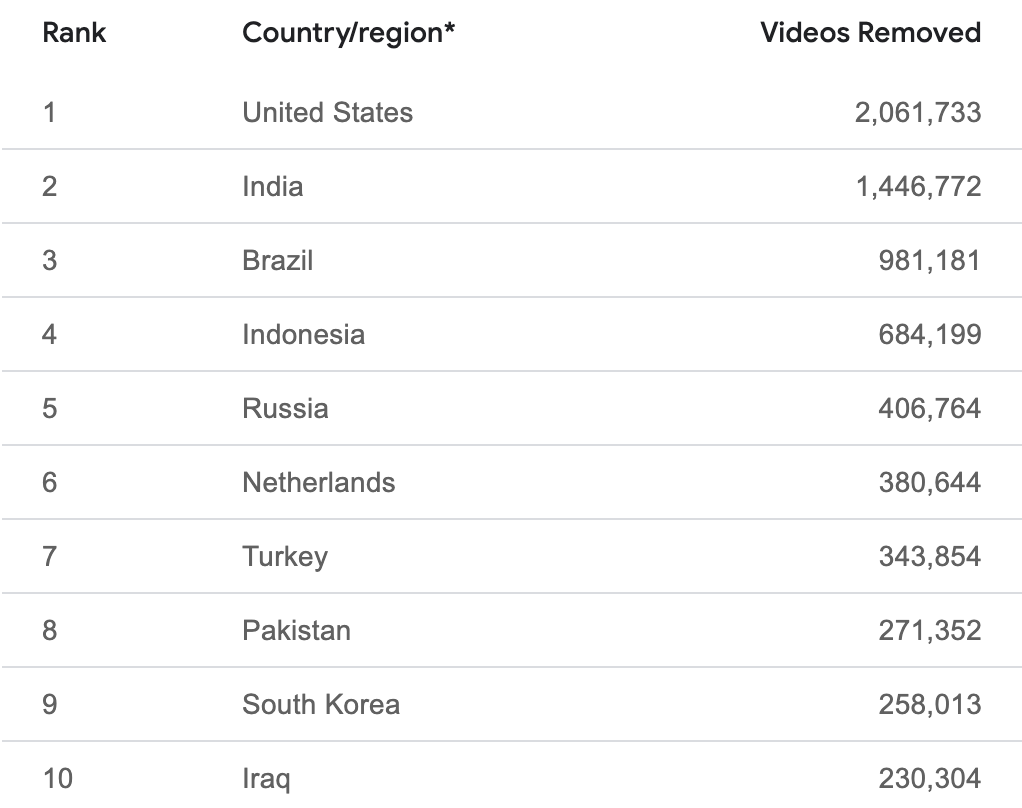Select the Pakistan row label

tap(296, 630)
